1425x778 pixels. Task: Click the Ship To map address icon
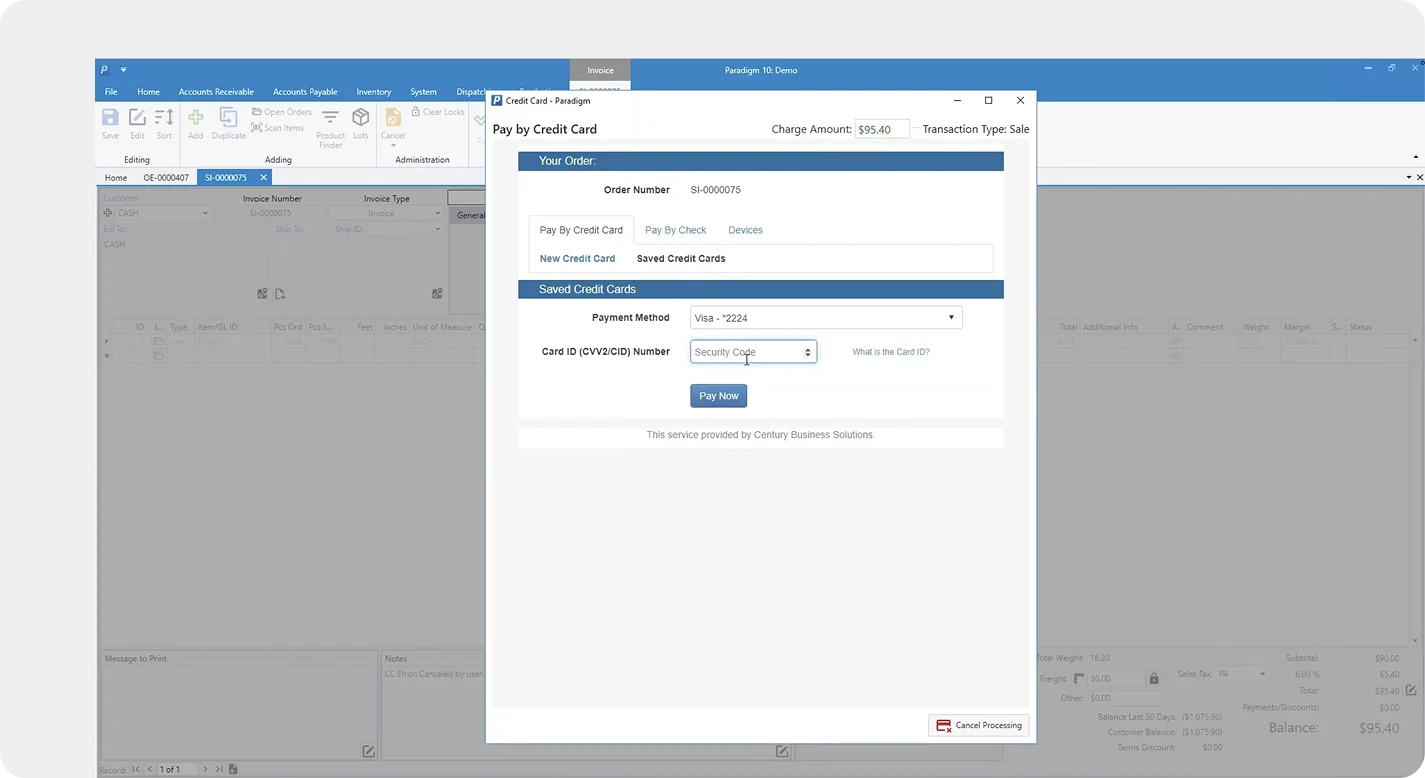pyautogui.click(x=437, y=294)
